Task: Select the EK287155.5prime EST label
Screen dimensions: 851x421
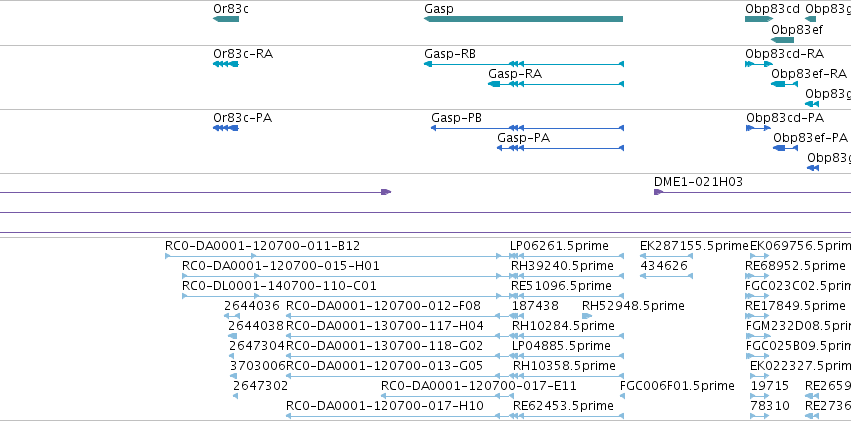Action: click(694, 246)
